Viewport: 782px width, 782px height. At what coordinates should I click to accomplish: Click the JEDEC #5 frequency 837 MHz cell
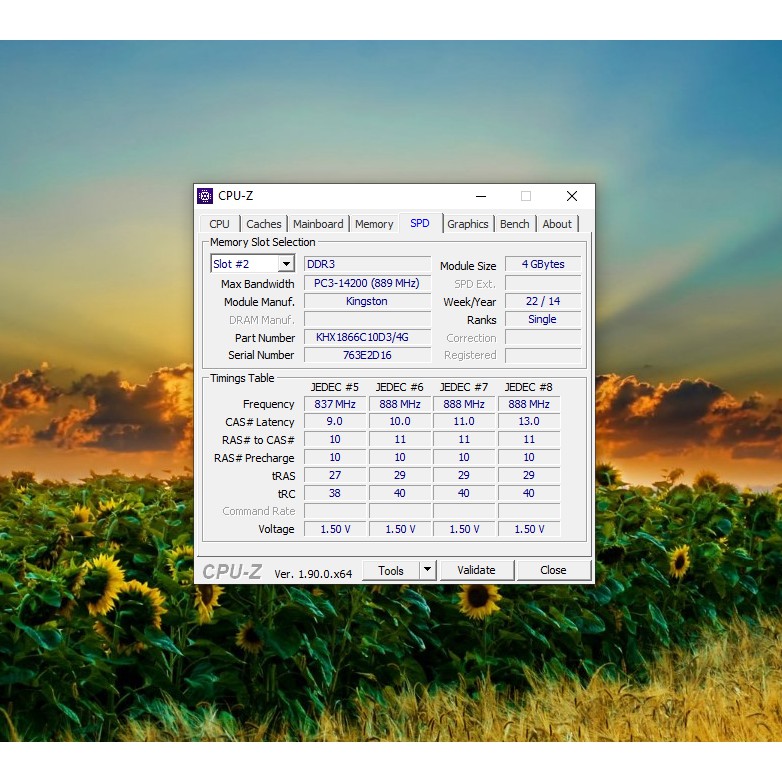[335, 404]
